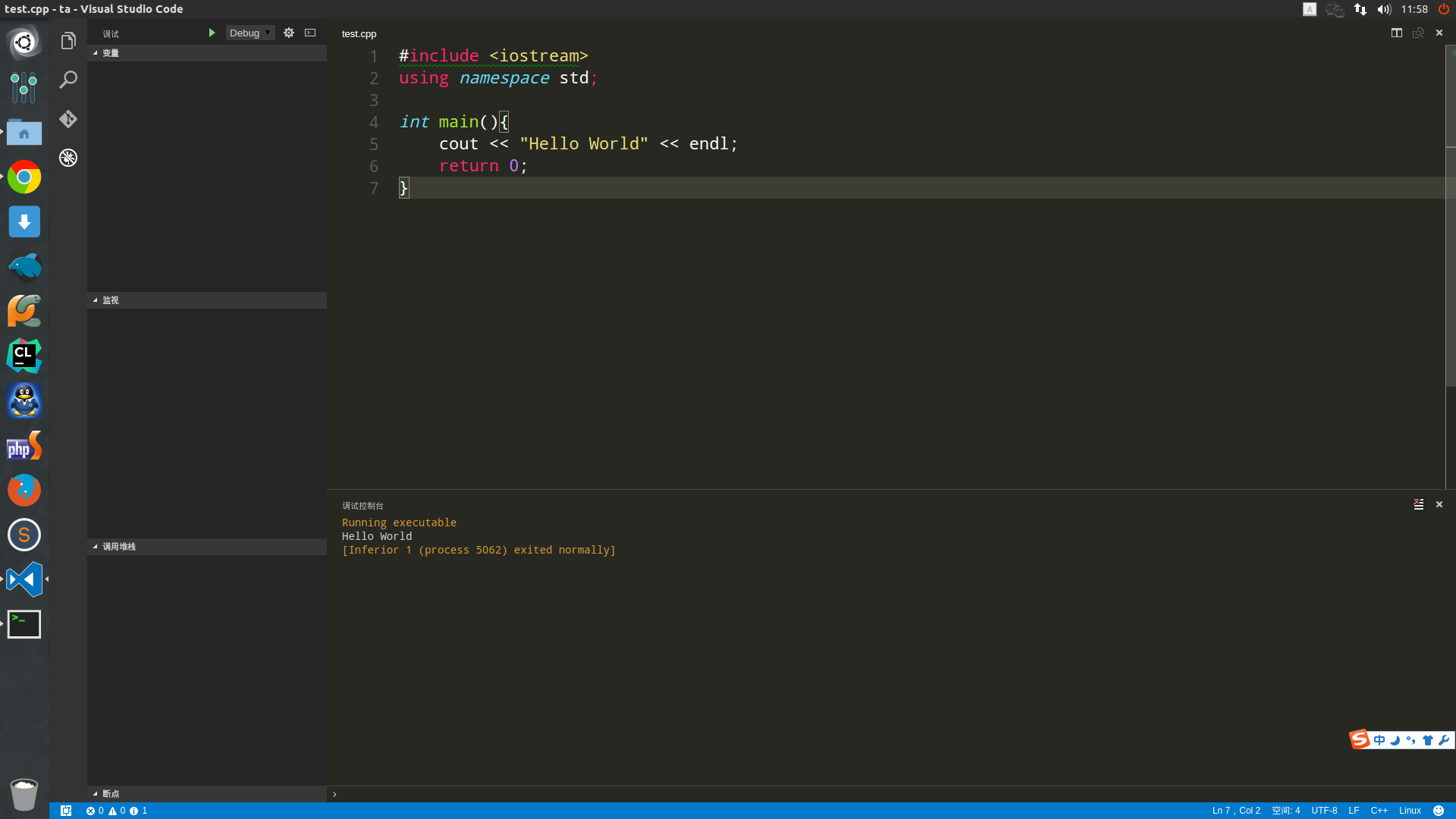The width and height of the screenshot is (1456, 819).
Task: Collapse the 监视 watch section
Action: coord(111,300)
